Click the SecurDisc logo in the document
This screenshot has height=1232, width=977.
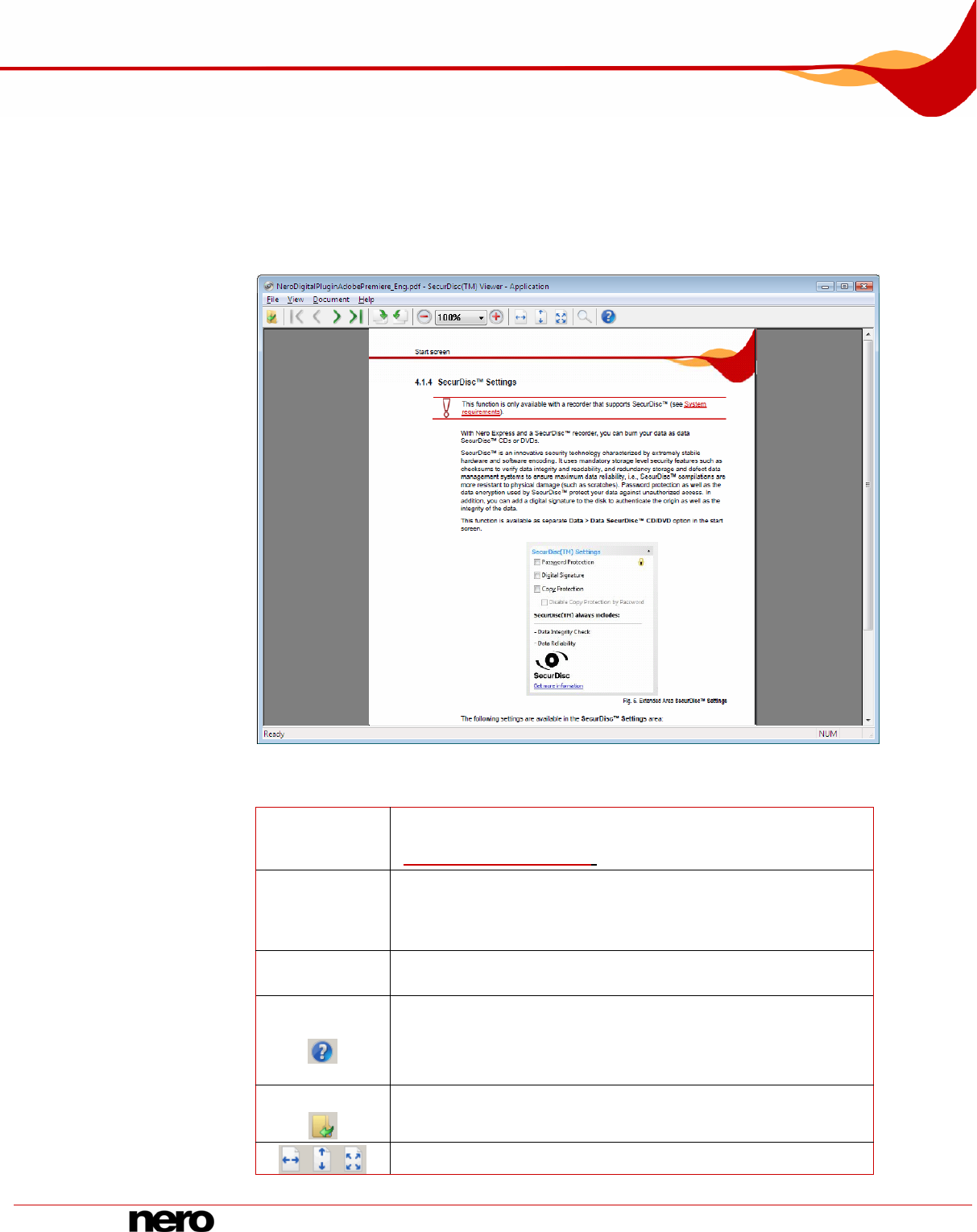pos(552,665)
